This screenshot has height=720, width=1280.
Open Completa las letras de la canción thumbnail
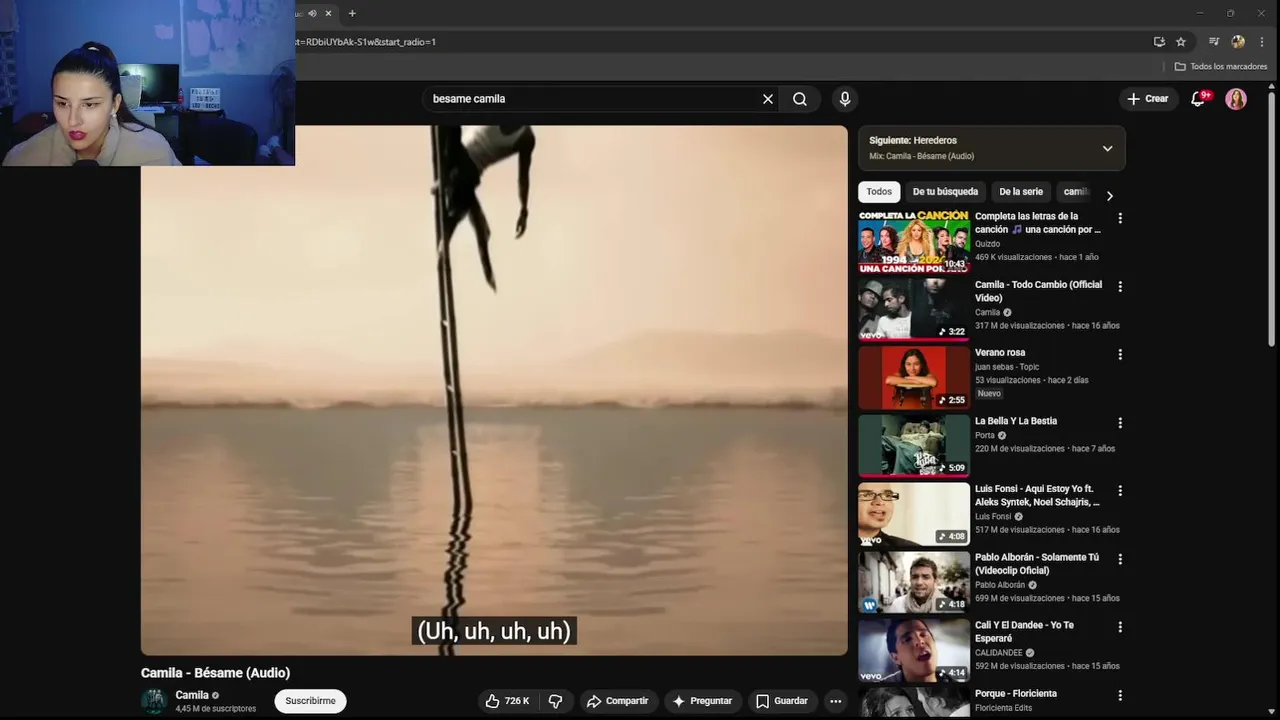[914, 241]
